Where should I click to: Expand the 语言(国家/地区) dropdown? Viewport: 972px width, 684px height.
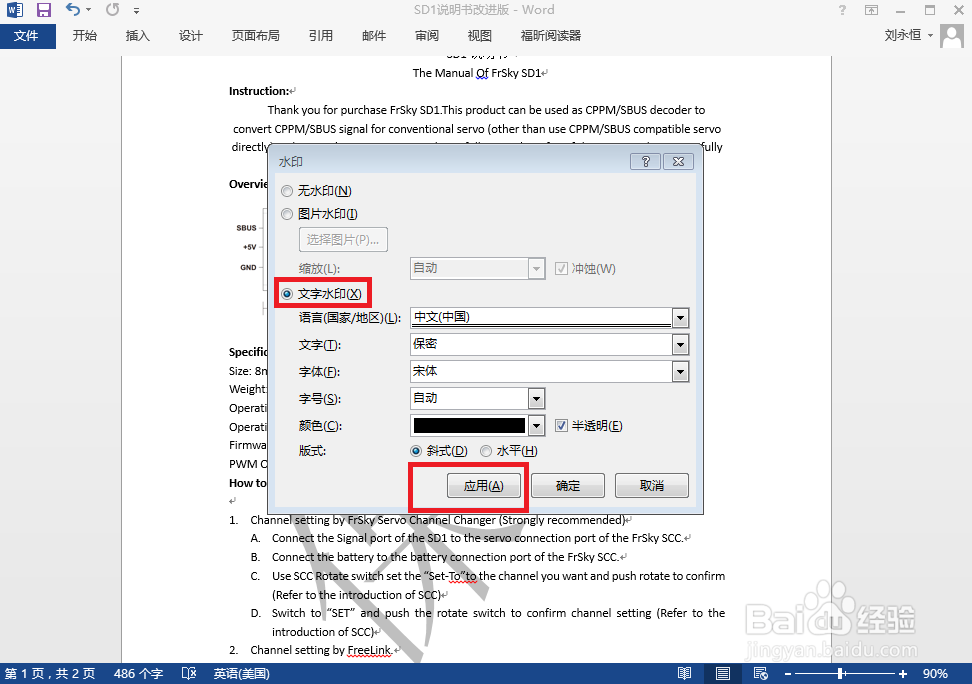click(680, 318)
